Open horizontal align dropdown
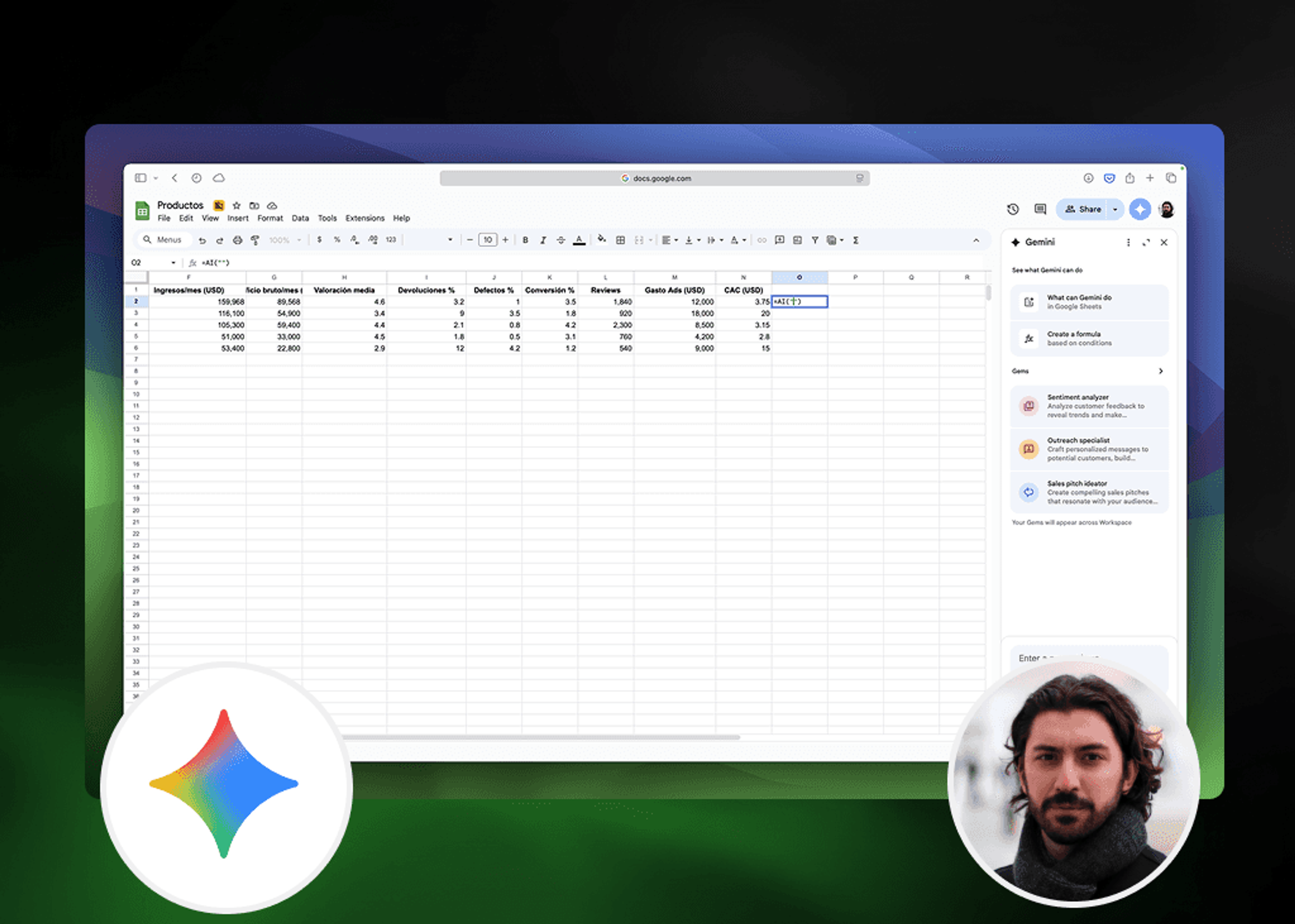 click(x=669, y=240)
